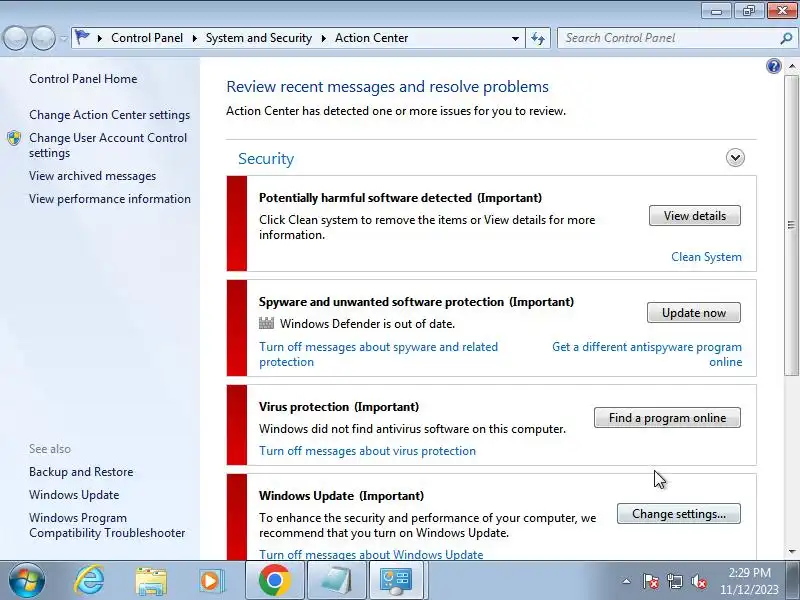800x600 pixels.
Task: Open Windows Explorer folder on taskbar
Action: point(151,581)
